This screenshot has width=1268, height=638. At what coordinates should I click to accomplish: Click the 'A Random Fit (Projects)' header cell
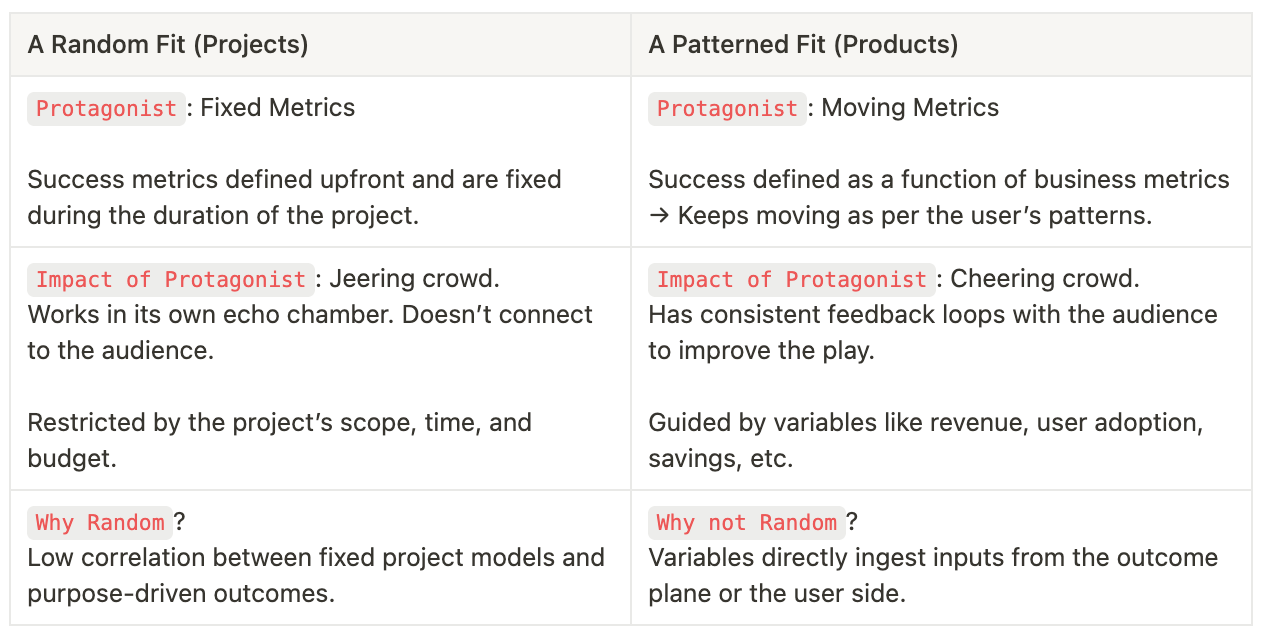(320, 45)
